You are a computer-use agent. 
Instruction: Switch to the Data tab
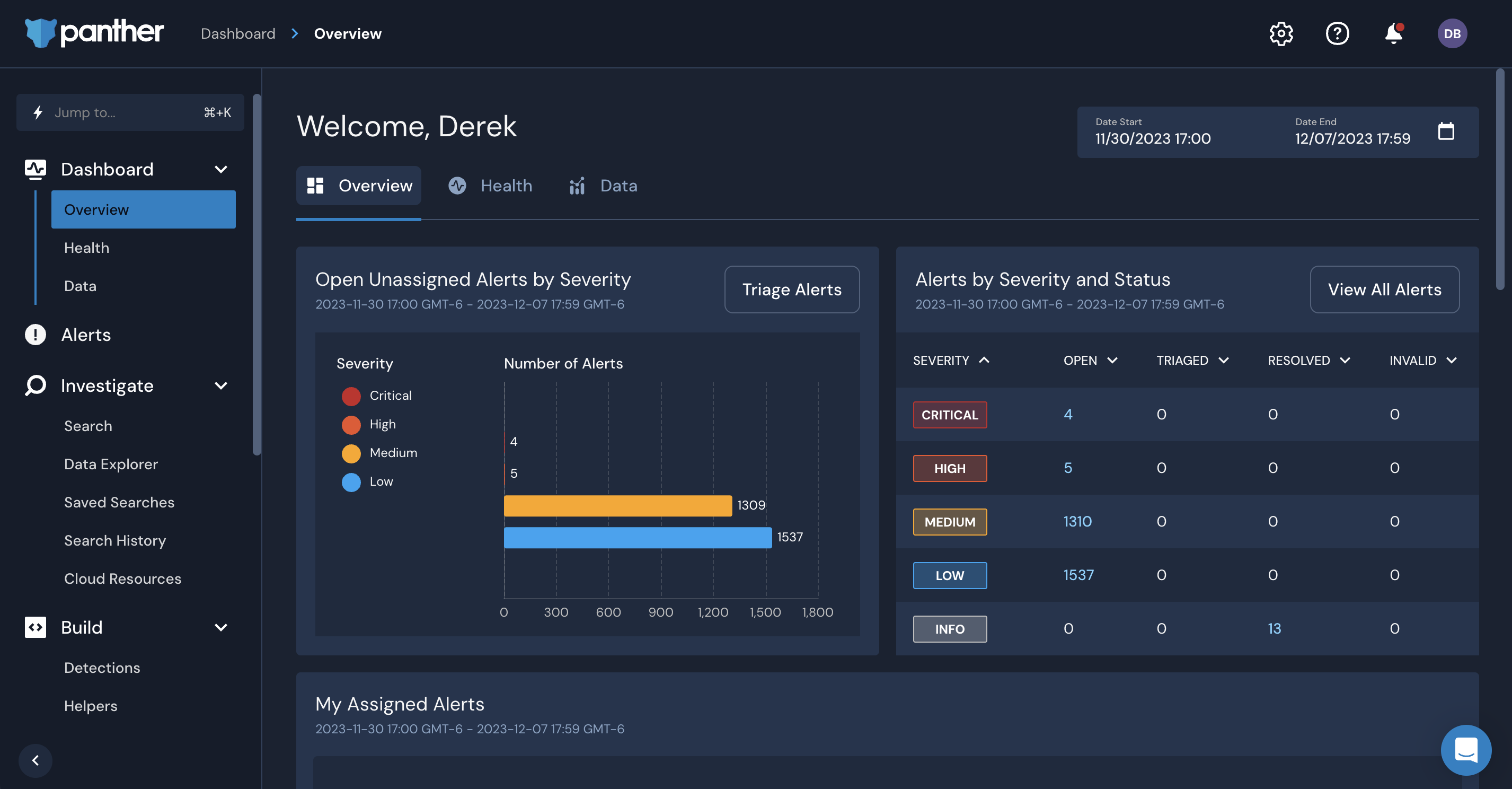(603, 186)
